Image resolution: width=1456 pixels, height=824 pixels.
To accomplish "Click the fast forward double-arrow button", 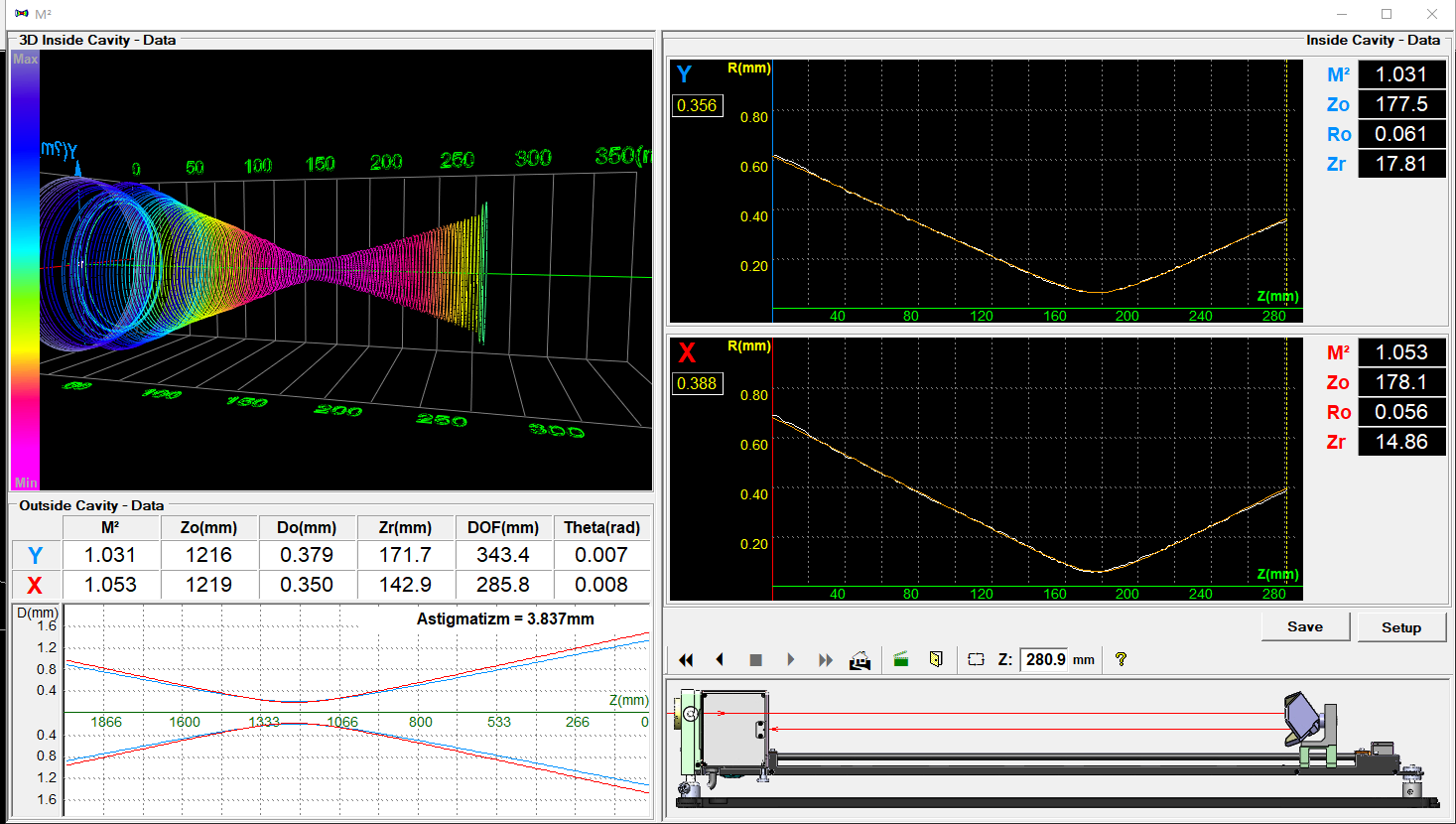I will [x=825, y=659].
